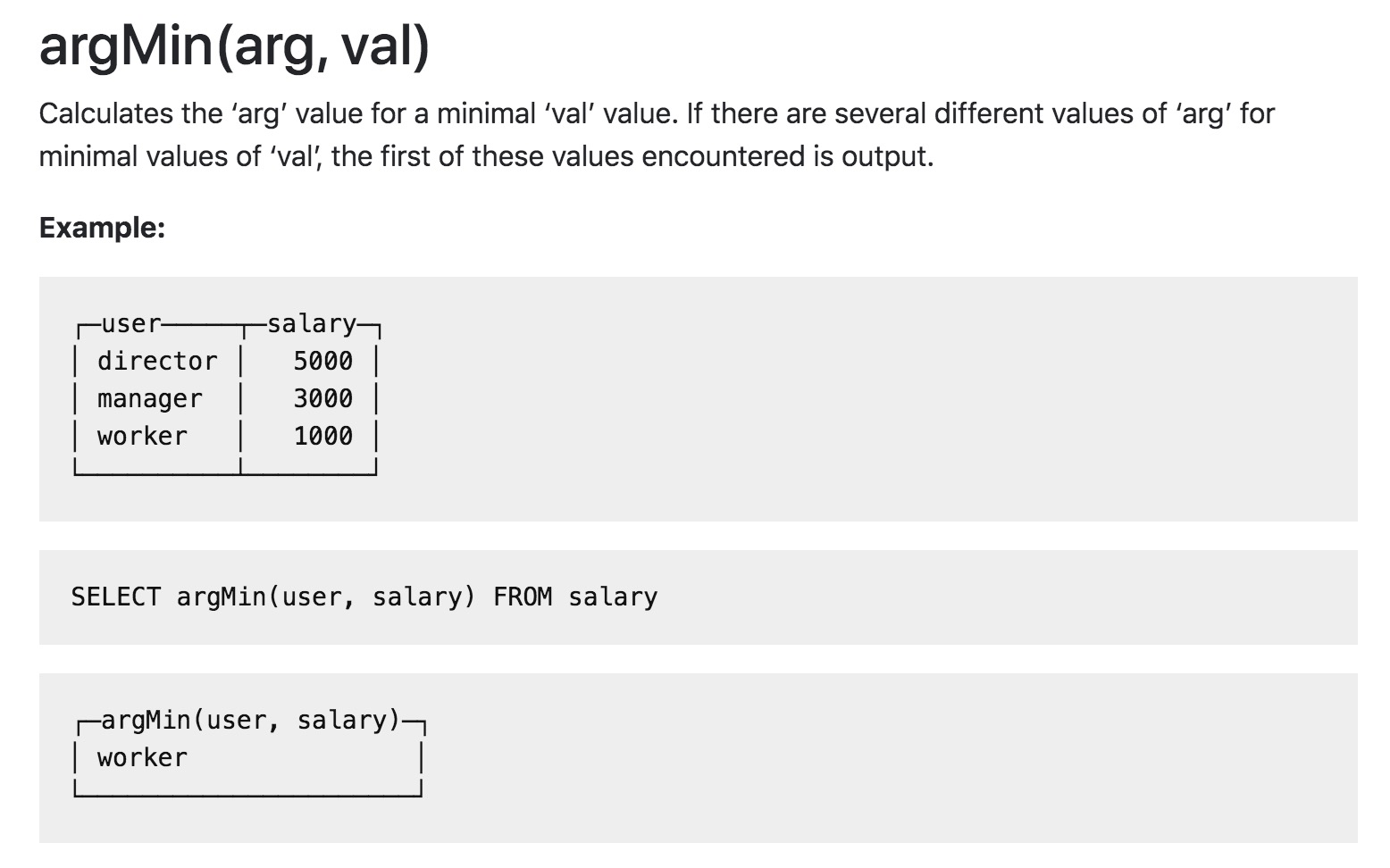Click 'director' in the user column
The image size is (1390, 868).
[157, 361]
